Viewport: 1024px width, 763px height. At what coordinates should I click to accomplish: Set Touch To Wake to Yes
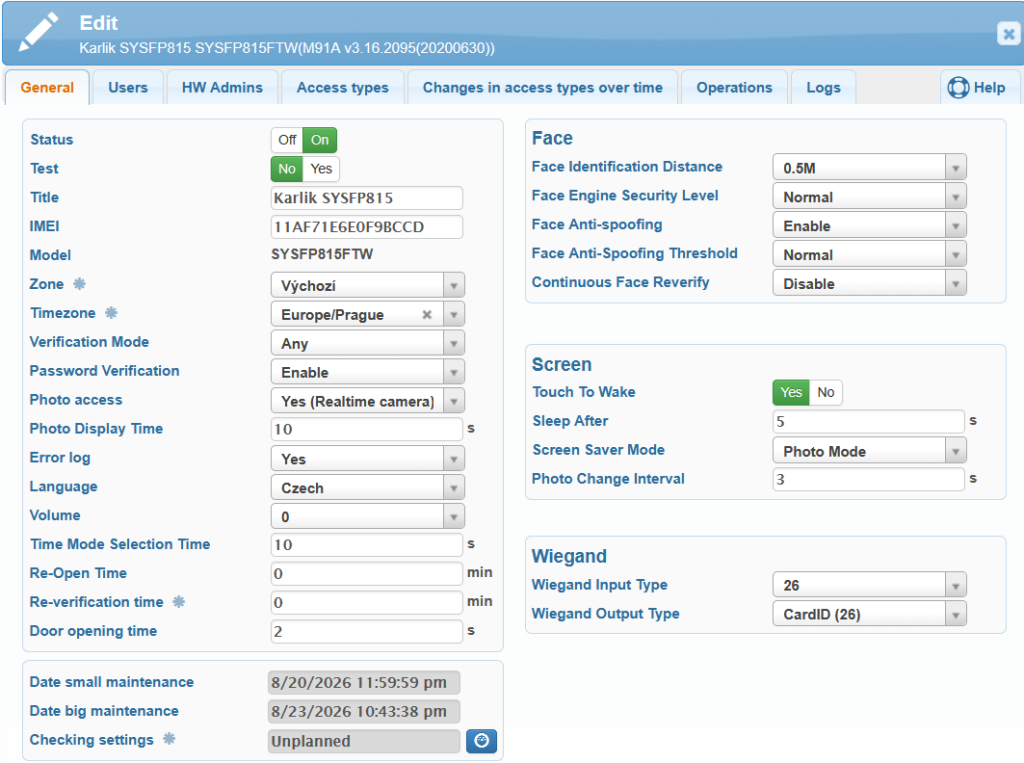click(x=791, y=393)
